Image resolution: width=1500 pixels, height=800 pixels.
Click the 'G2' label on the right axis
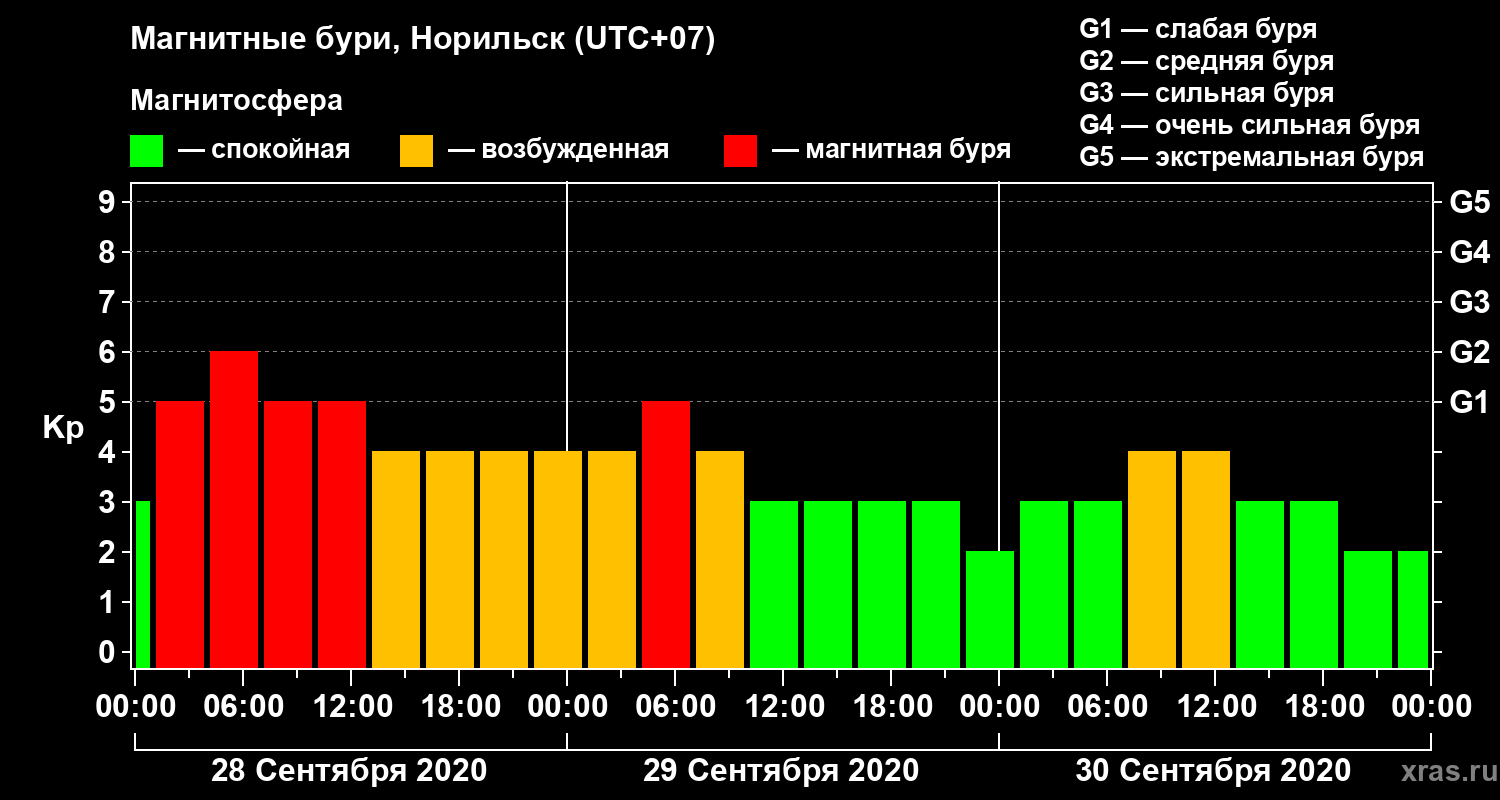[x=1469, y=352]
